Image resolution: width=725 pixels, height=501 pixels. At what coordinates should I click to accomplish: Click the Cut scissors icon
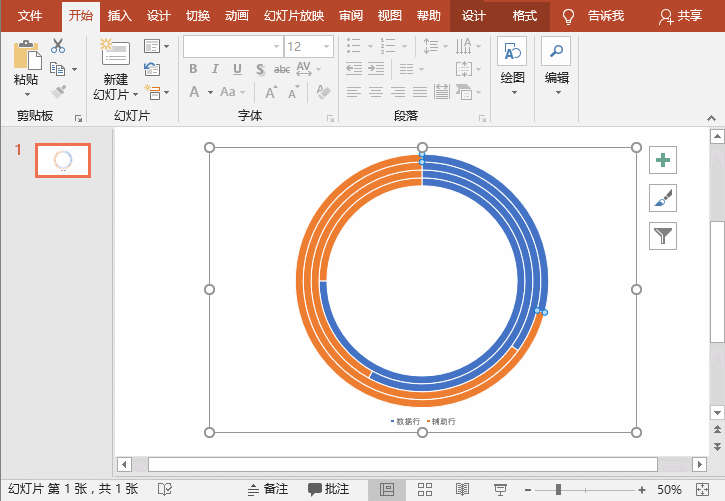[58, 46]
